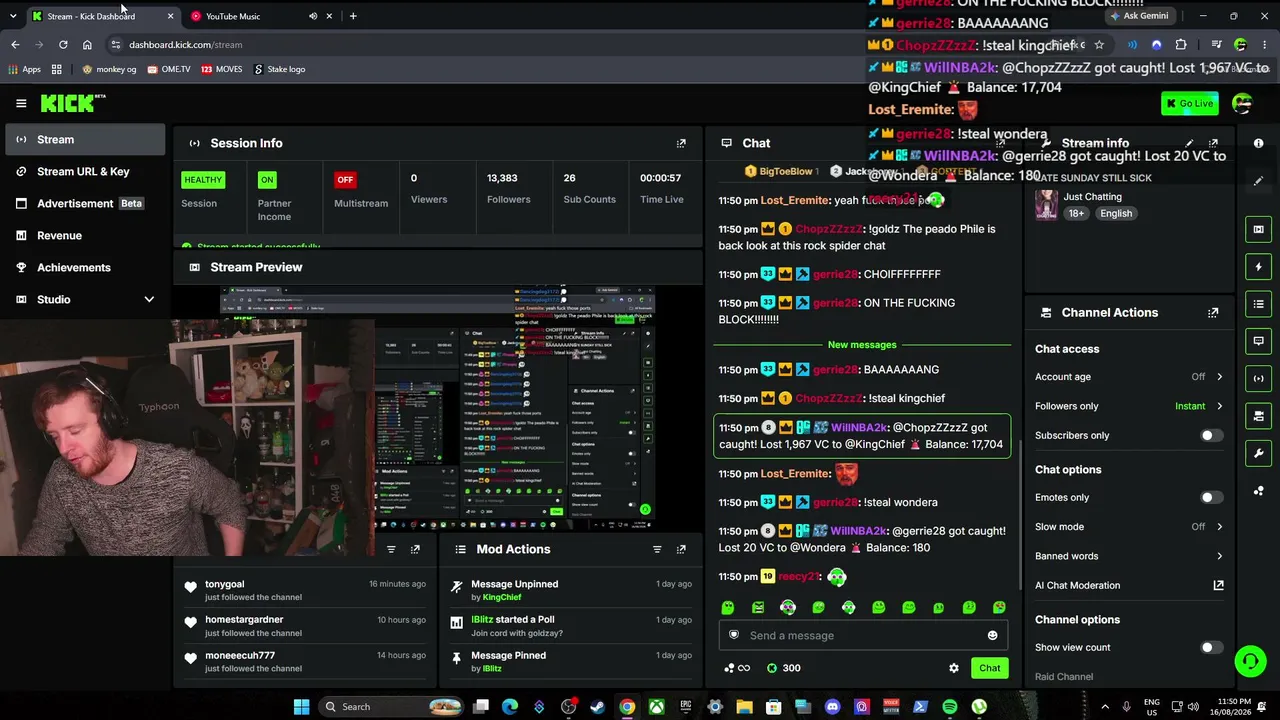This screenshot has height=720, width=1280.
Task: Click the info icon in right sidebar
Action: pyautogui.click(x=1259, y=143)
